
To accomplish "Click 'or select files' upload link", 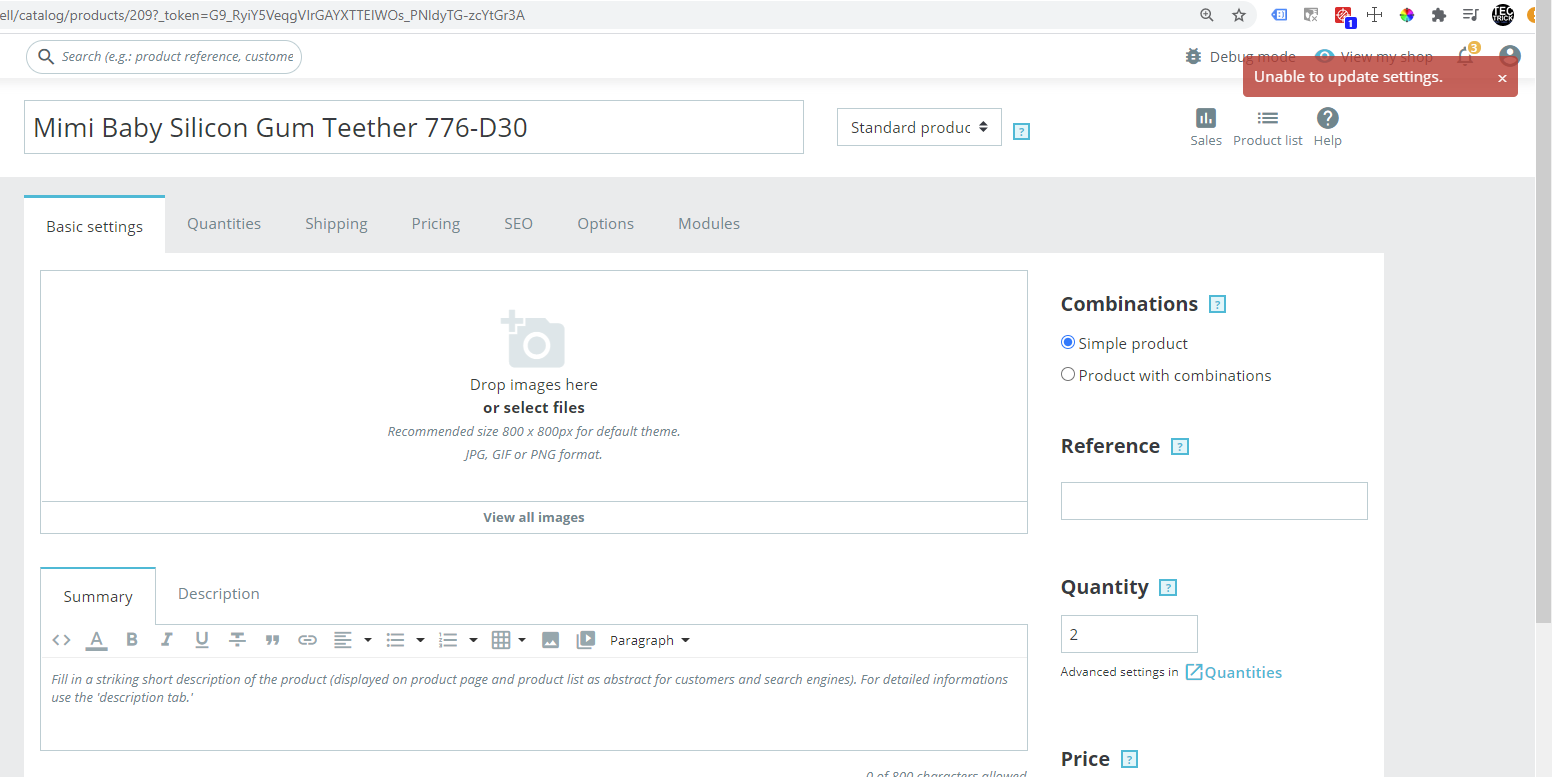I will 534,408.
